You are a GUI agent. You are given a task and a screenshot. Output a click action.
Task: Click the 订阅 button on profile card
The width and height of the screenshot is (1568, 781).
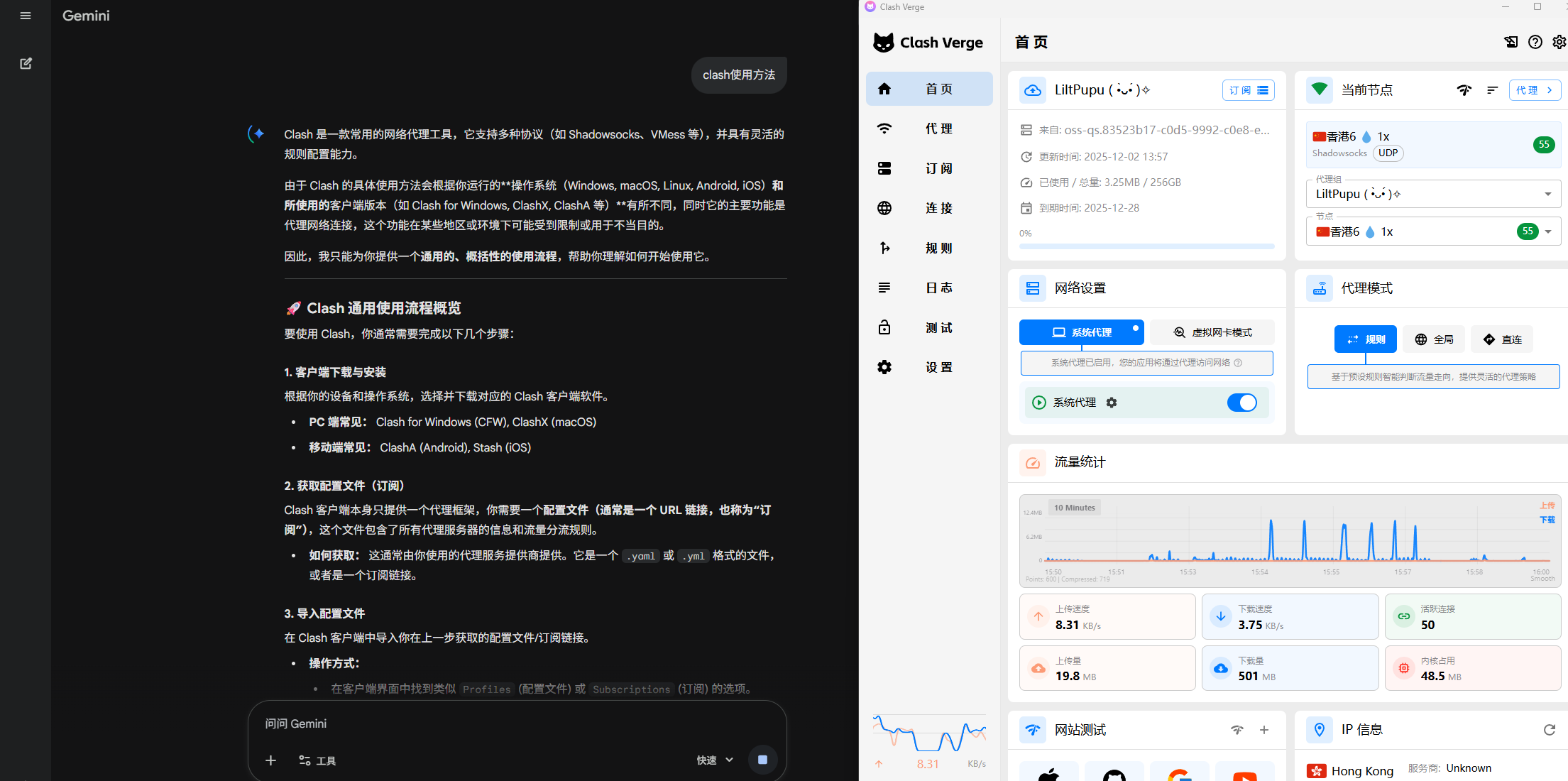[x=1248, y=90]
